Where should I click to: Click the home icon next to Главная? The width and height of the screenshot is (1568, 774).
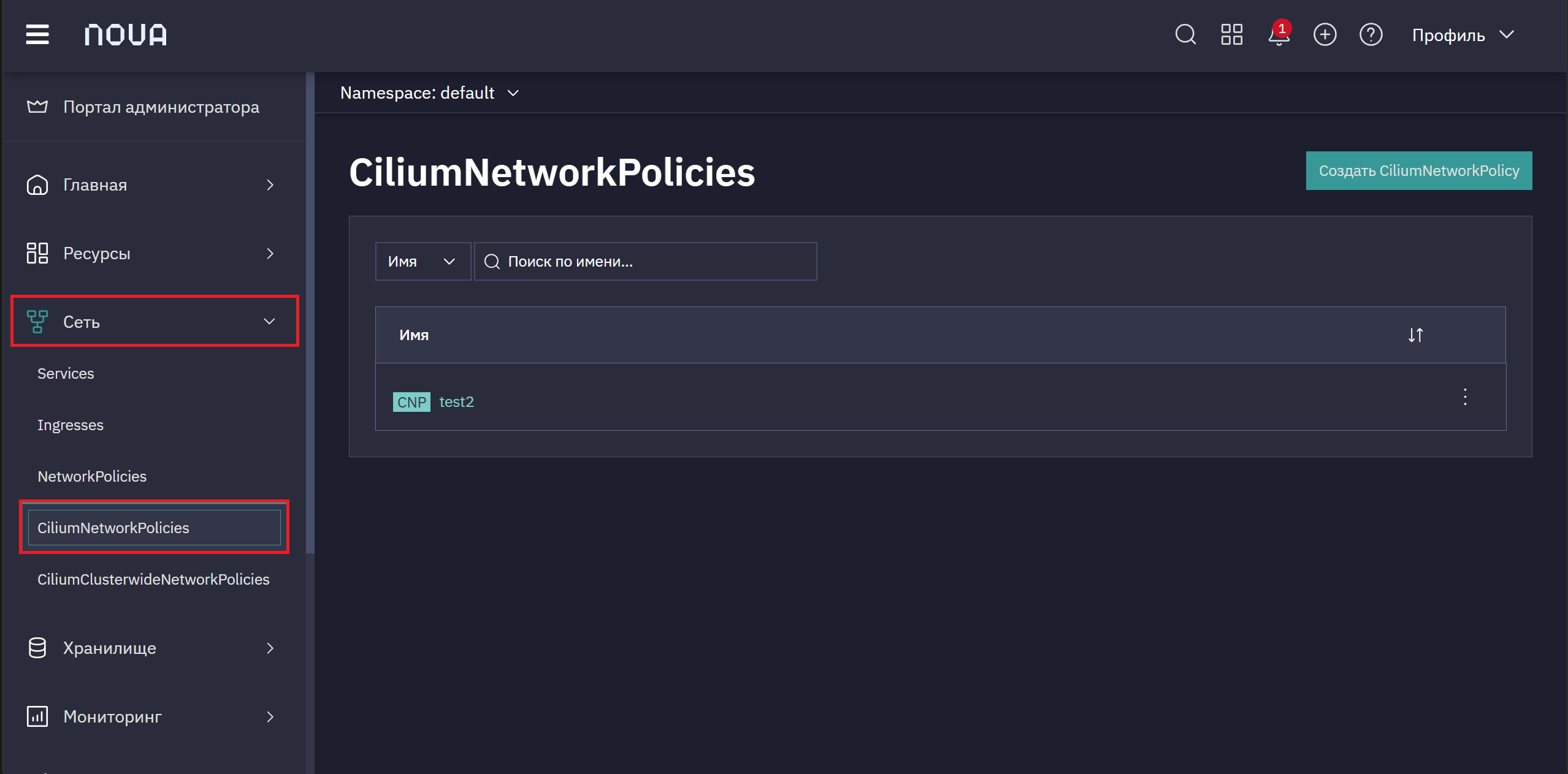point(37,184)
